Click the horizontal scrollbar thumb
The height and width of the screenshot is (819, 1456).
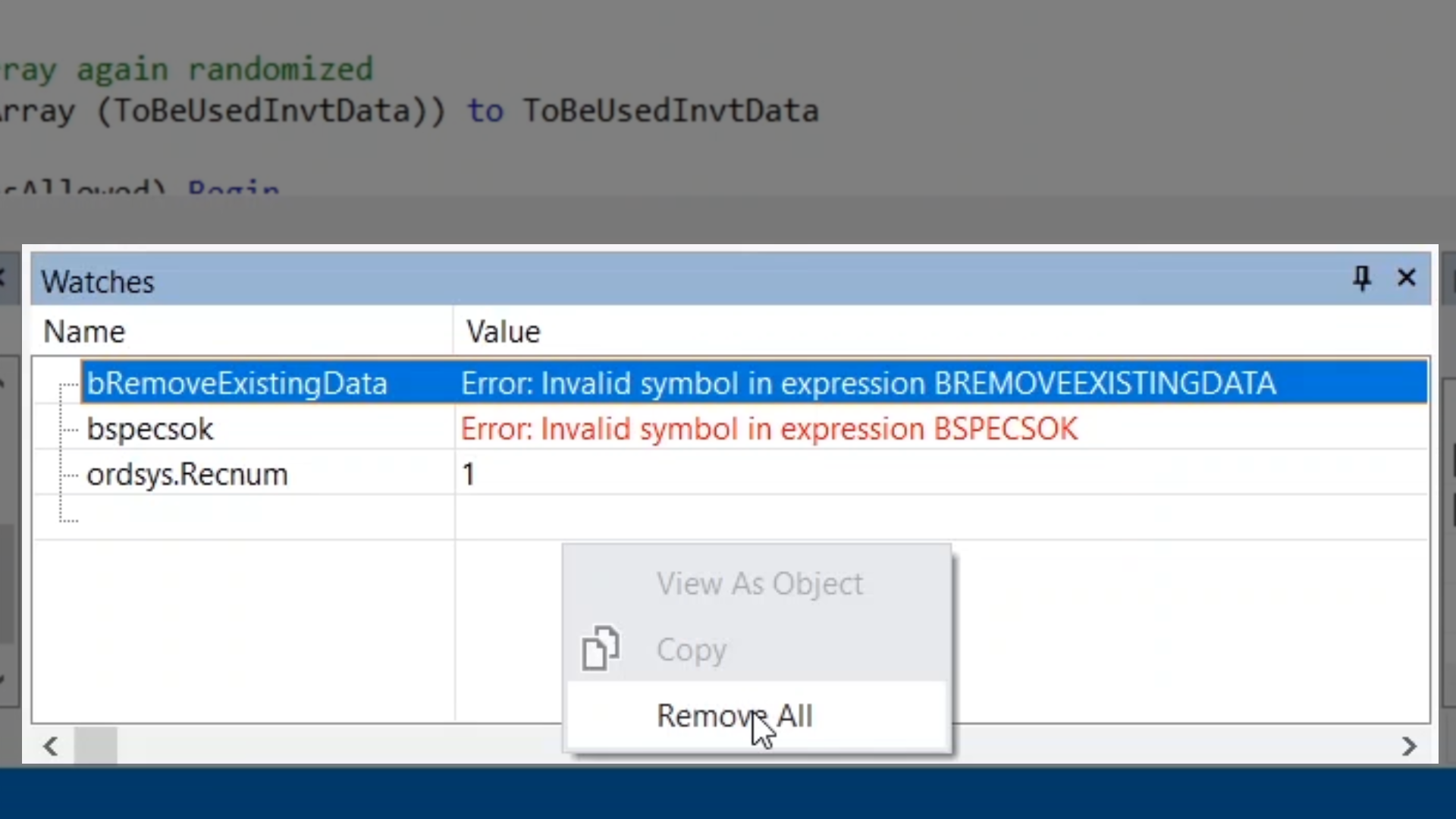[96, 746]
